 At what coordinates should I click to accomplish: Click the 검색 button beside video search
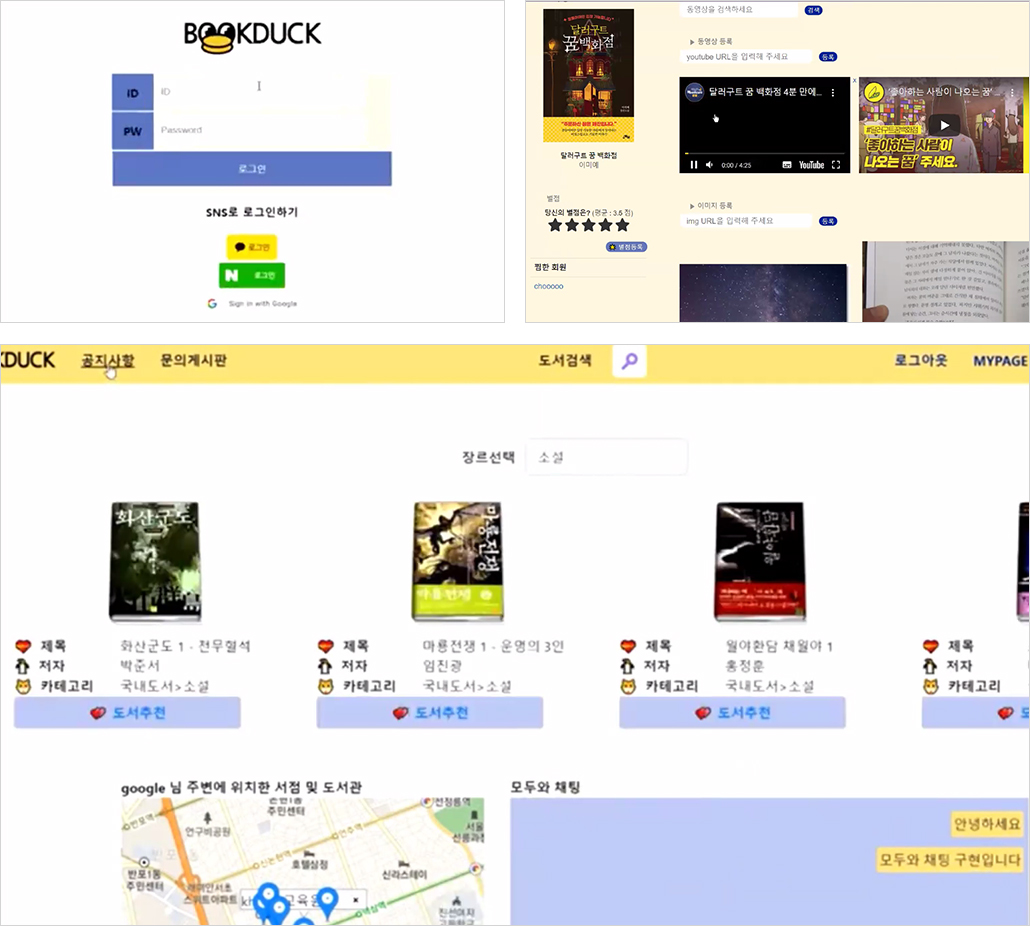tap(814, 10)
